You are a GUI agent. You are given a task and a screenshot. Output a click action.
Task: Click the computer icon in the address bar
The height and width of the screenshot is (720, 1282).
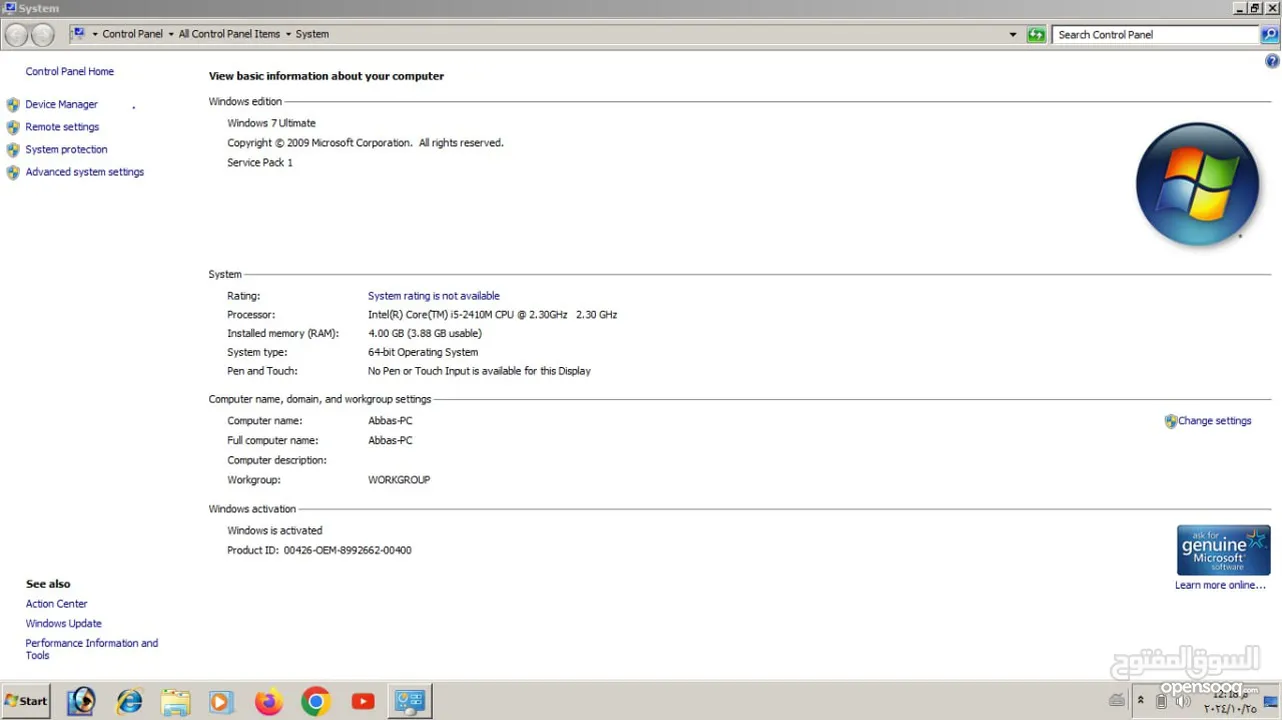click(79, 34)
